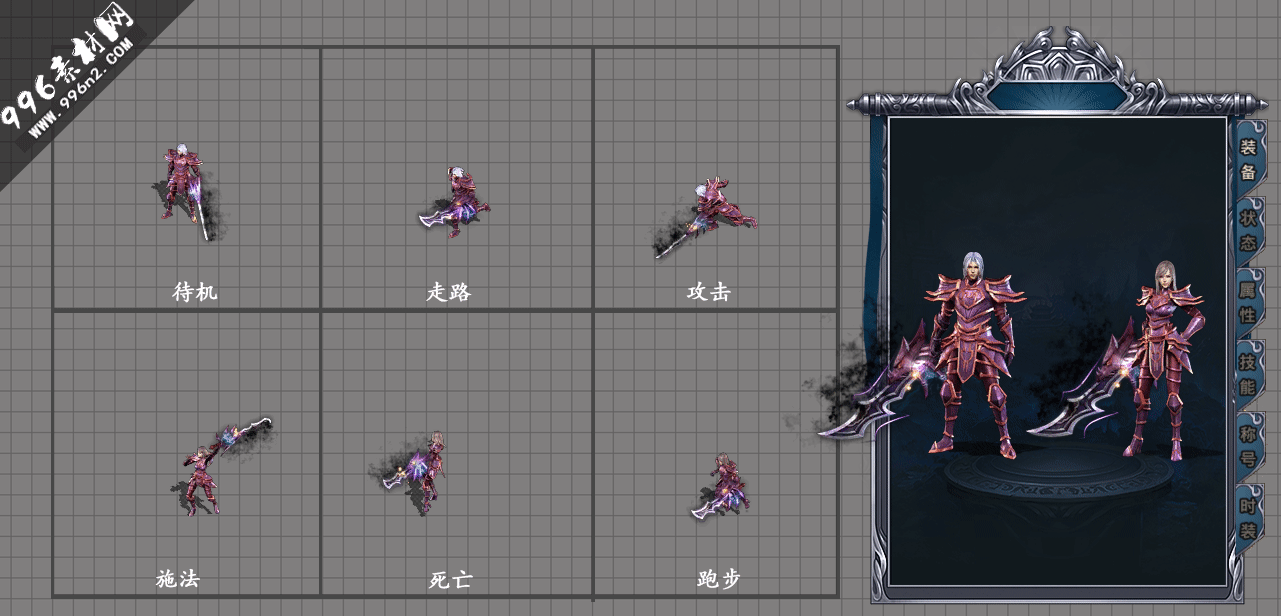Open the 装备 equipment tab
This screenshot has width=1281, height=616.
pyautogui.click(x=1248, y=159)
